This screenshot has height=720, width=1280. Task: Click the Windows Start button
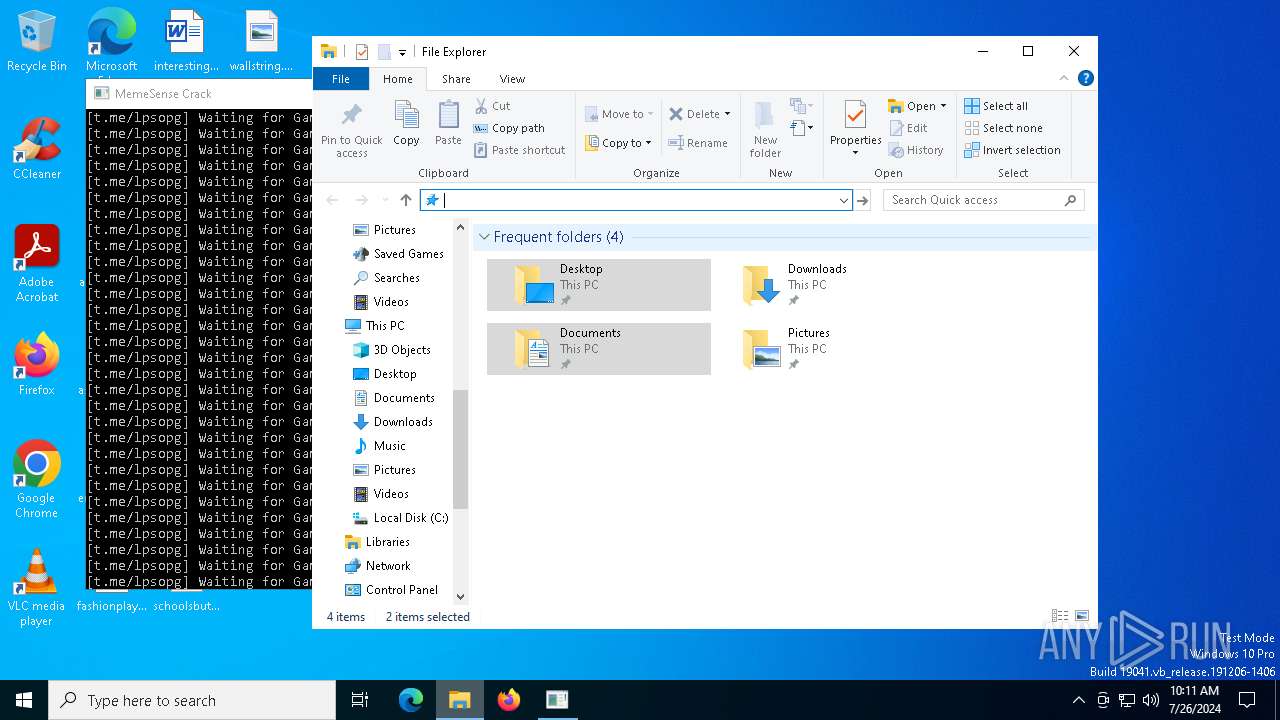[x=24, y=700]
